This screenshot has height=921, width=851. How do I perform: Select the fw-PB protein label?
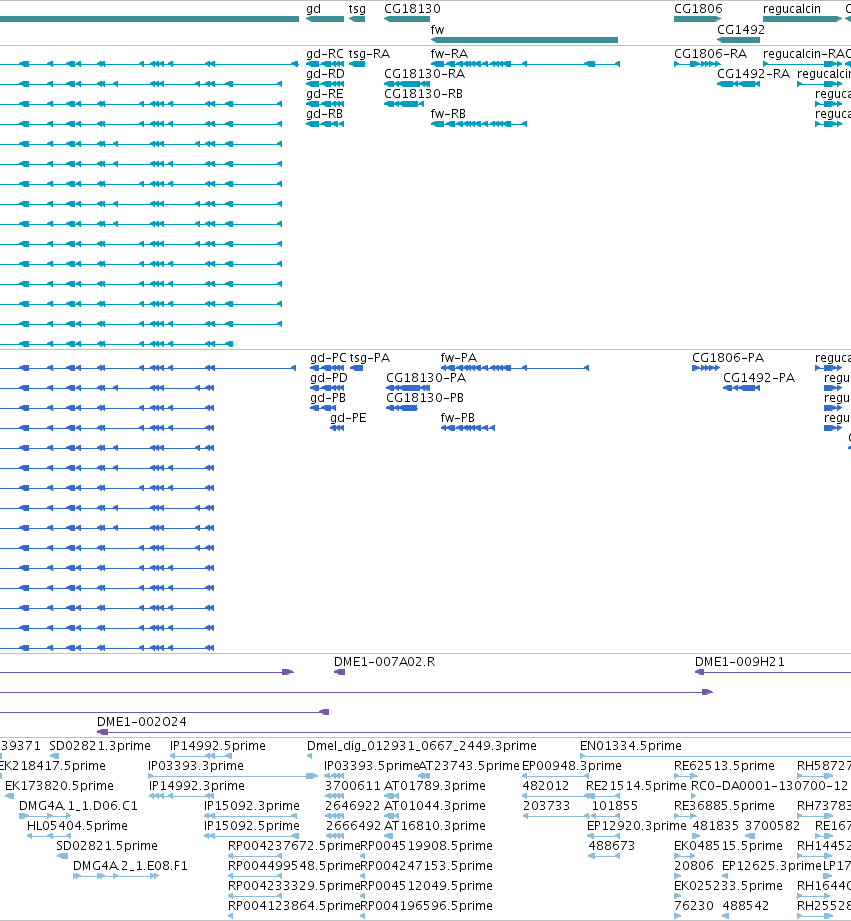[x=458, y=418]
